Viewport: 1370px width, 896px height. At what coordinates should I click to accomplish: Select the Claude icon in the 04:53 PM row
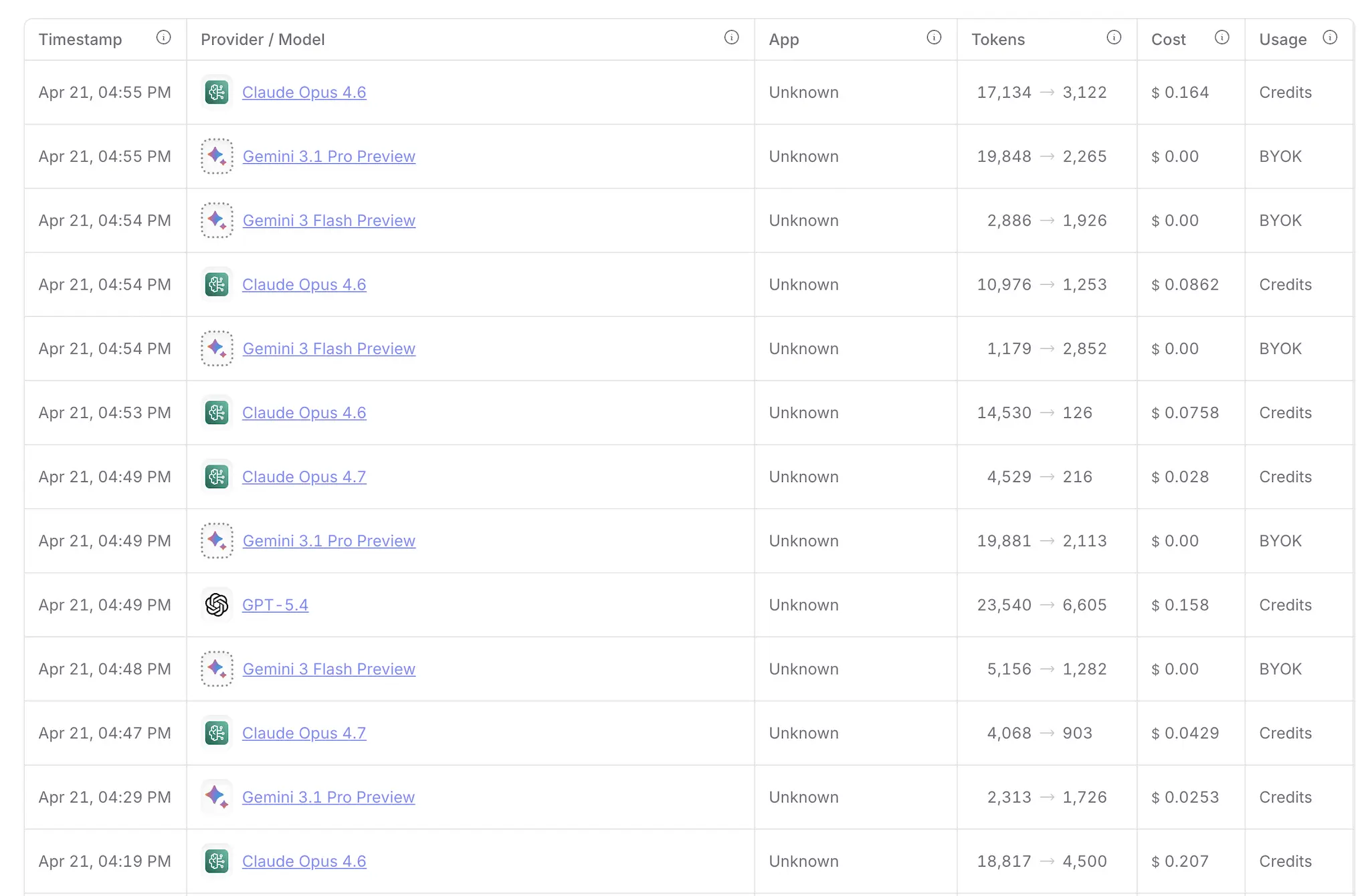(x=217, y=413)
